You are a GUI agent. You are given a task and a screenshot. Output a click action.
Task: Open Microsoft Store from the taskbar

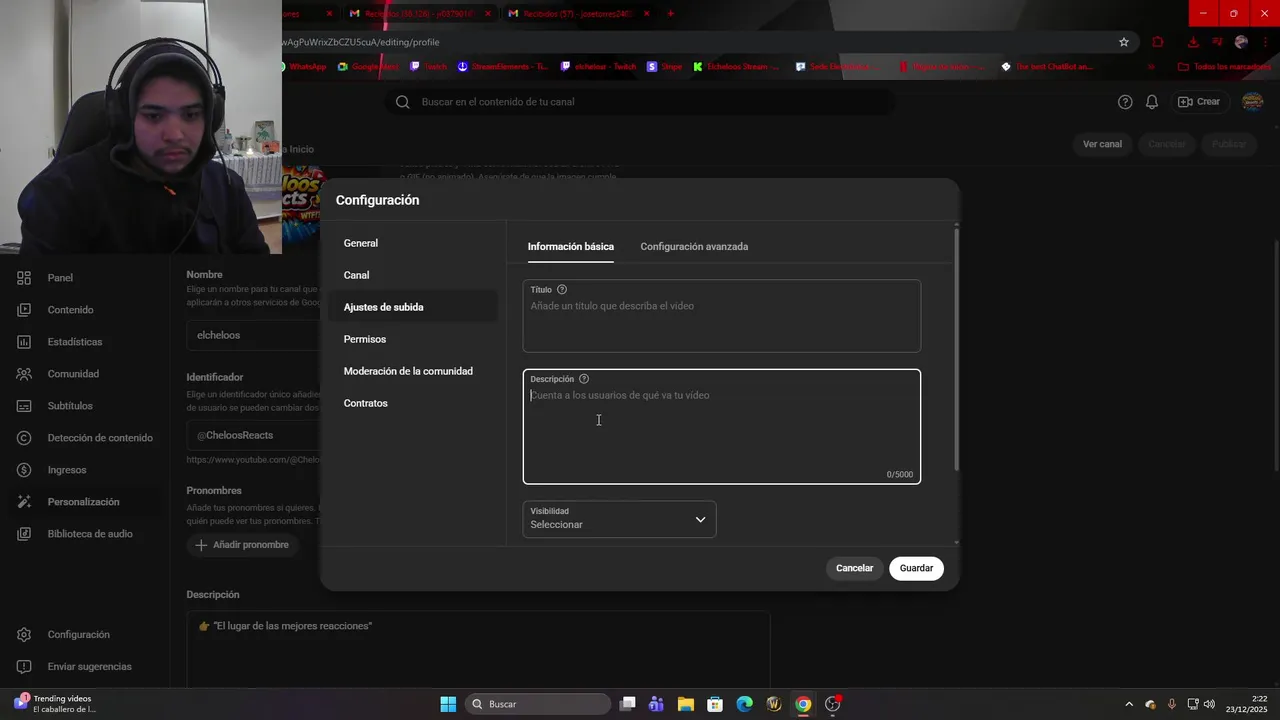click(x=715, y=704)
